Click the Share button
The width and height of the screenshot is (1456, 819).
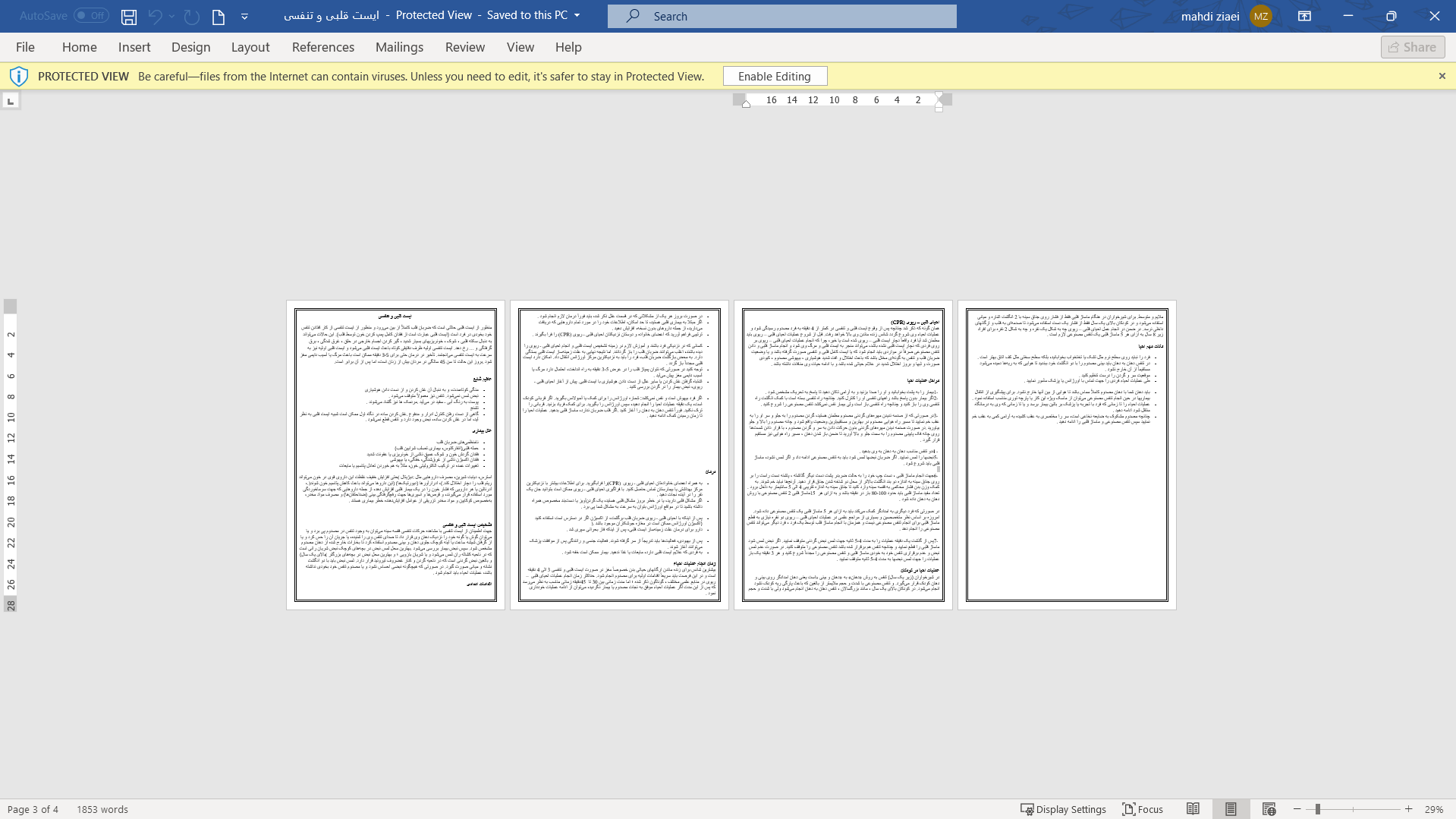[x=1413, y=47]
